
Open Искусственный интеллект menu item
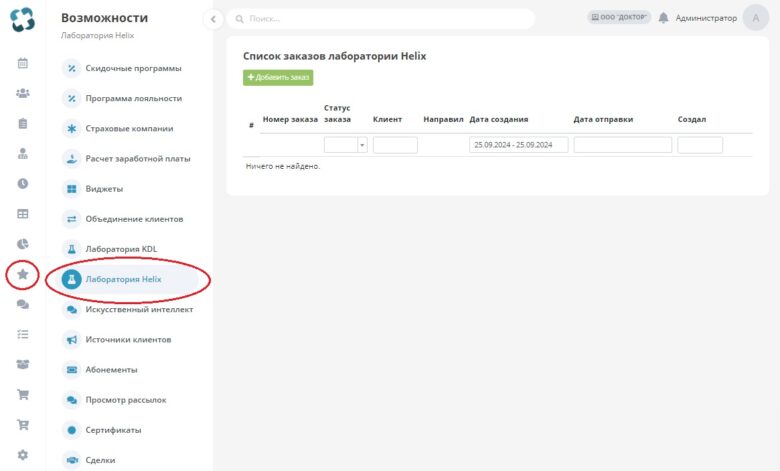pyautogui.click(x=129, y=309)
